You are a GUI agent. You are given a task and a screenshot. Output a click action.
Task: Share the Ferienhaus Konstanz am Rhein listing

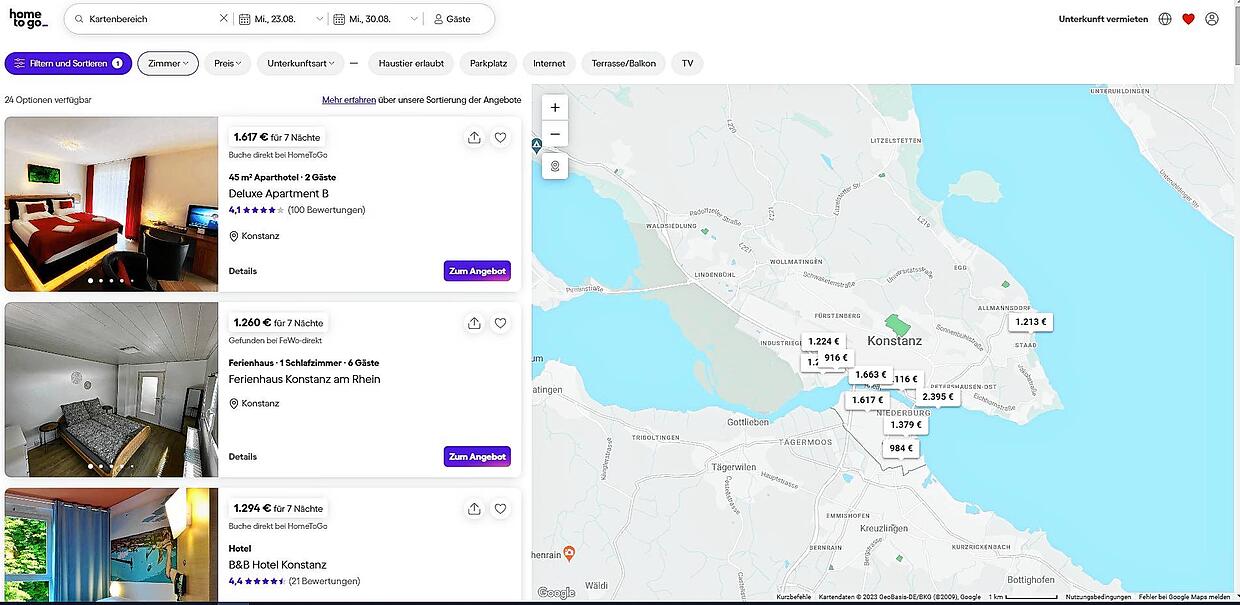point(474,323)
